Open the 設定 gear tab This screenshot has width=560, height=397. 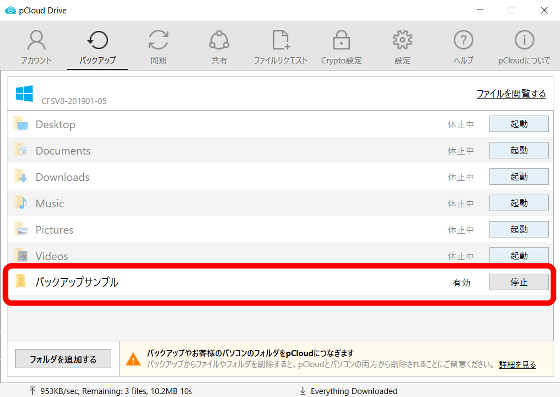pos(402,47)
